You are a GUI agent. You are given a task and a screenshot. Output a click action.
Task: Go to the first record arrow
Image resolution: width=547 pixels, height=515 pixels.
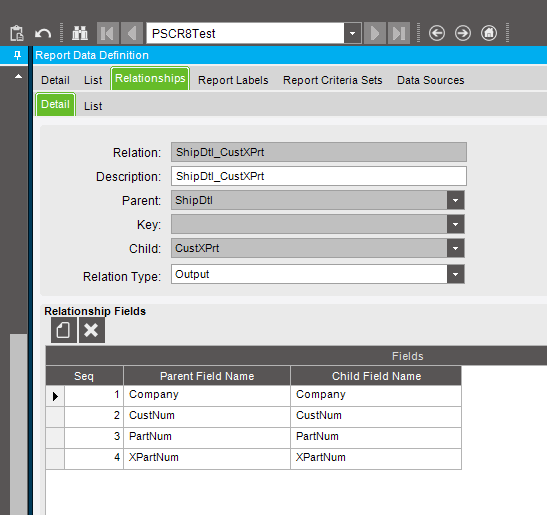coord(108,33)
